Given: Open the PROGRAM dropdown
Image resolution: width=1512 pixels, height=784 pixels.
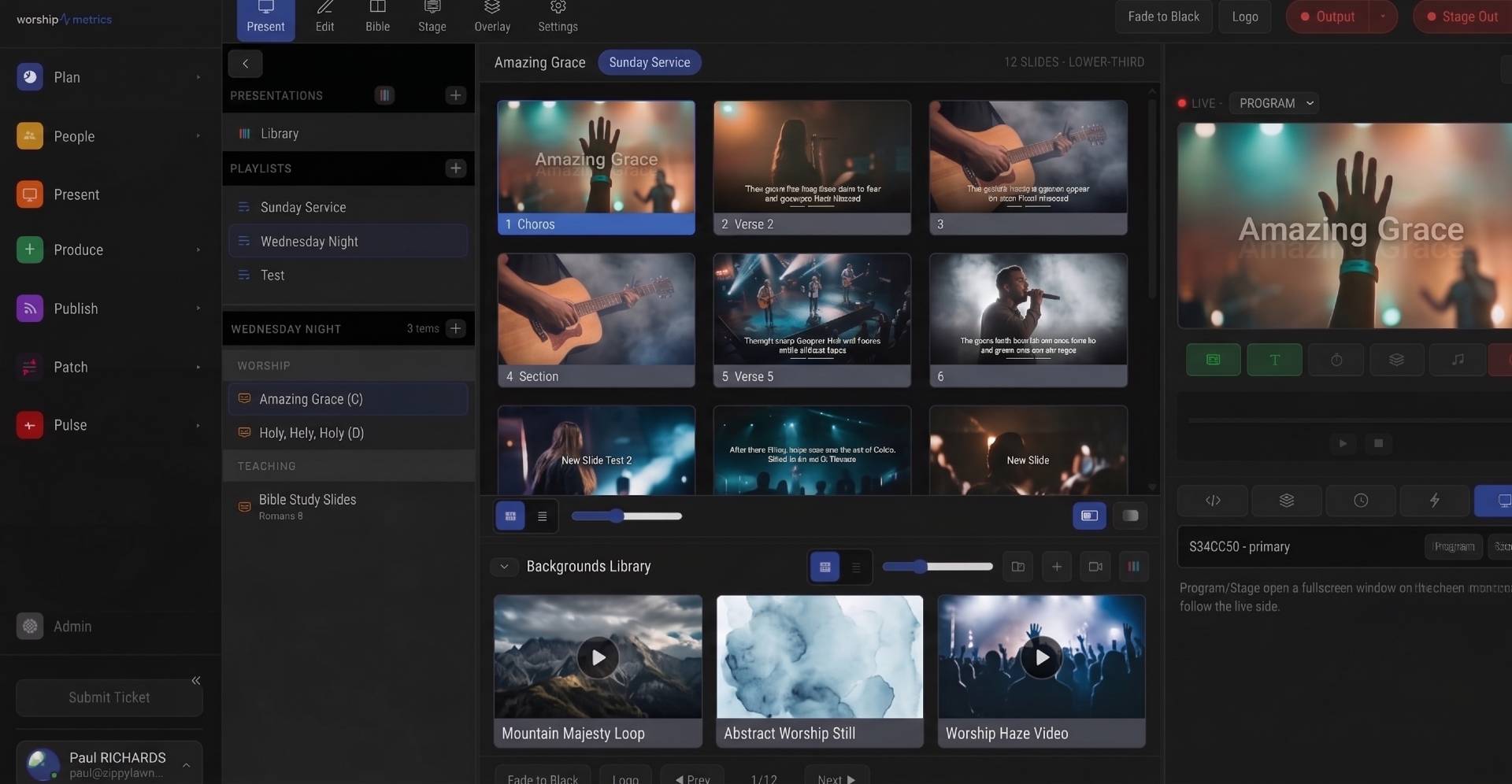Looking at the screenshot, I should point(1275,103).
